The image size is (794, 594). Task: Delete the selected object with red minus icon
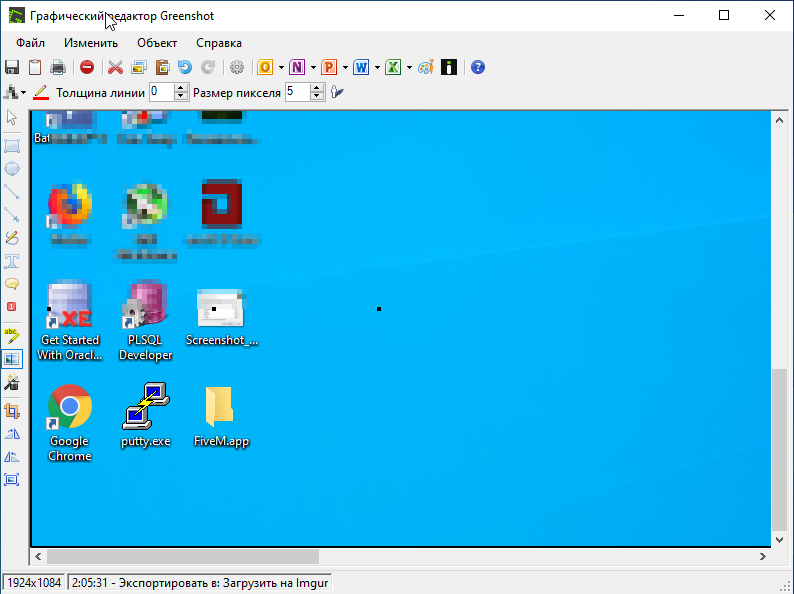(87, 67)
